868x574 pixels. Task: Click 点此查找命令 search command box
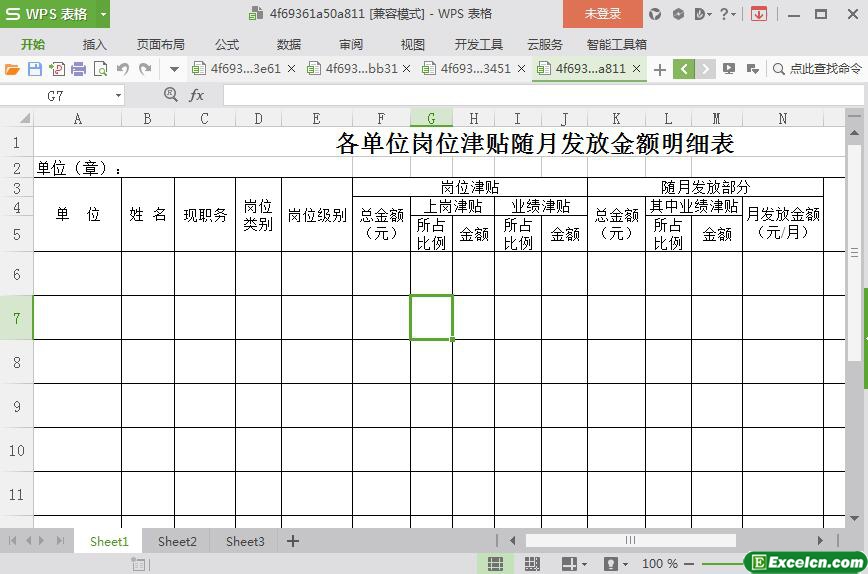pos(816,69)
